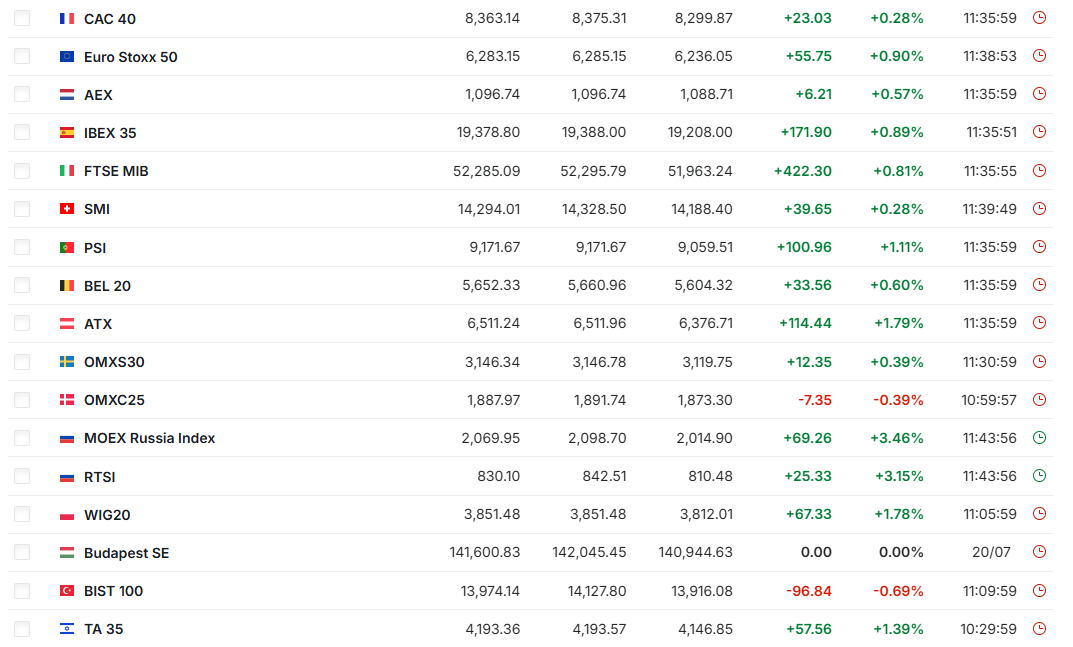1073x647 pixels.
Task: Tick the OMXS30 row checkbox
Action: click(x=22, y=361)
